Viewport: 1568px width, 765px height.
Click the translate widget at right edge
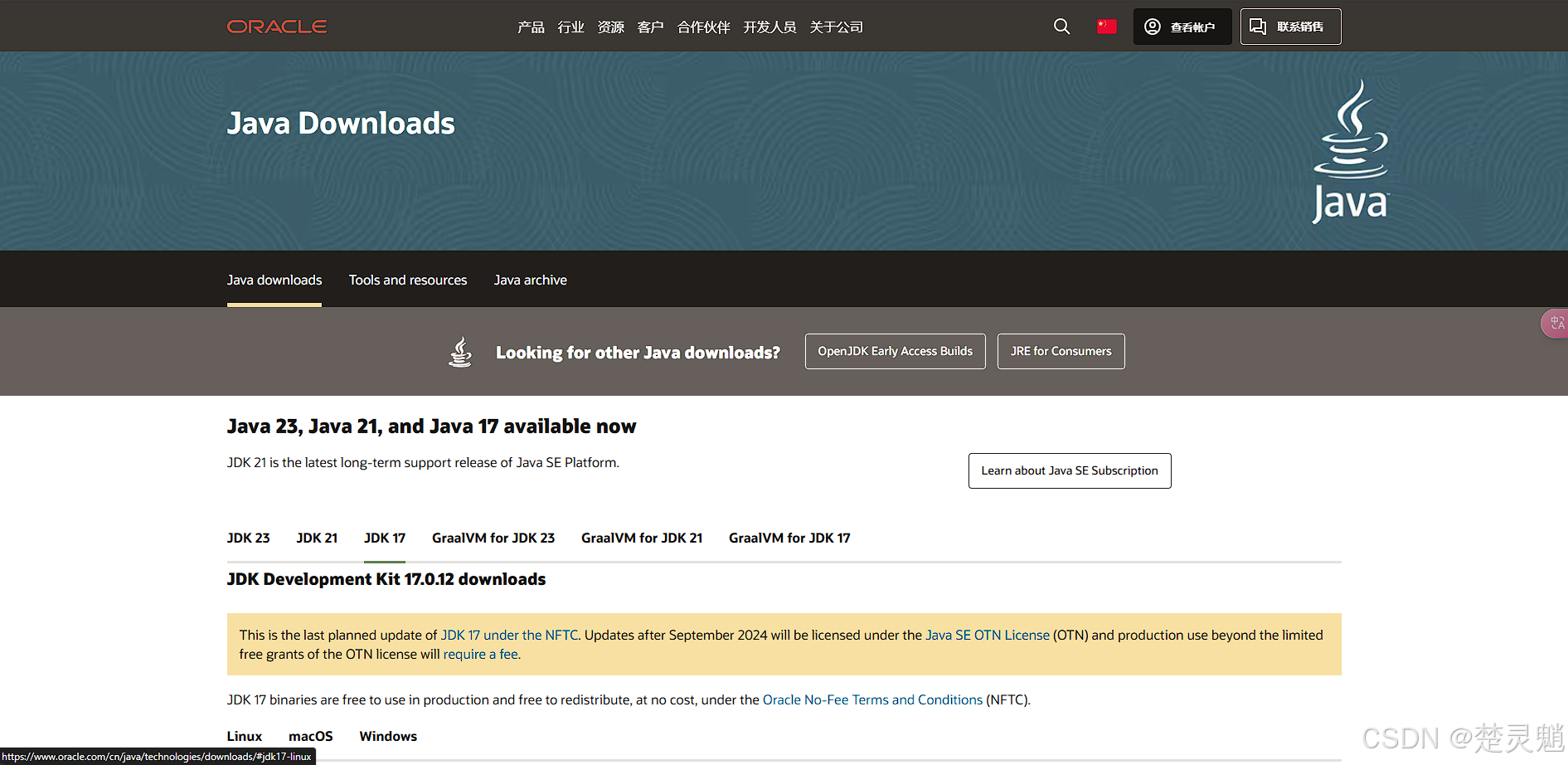click(1556, 323)
